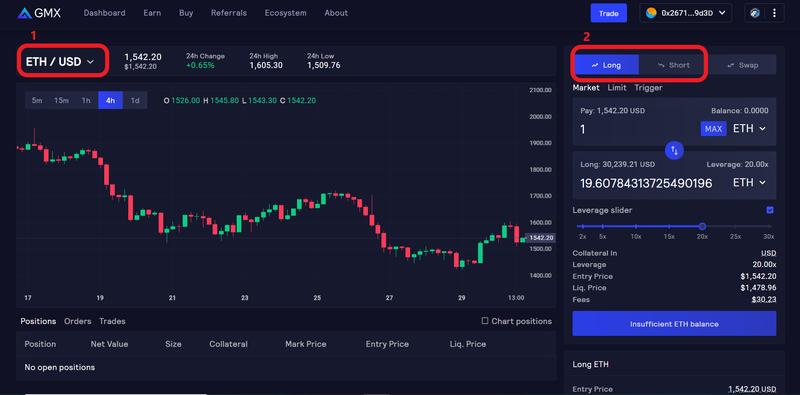Screen dimensions: 800x395
Task: Click the Balance: 0.0000 text
Action: tap(740, 111)
